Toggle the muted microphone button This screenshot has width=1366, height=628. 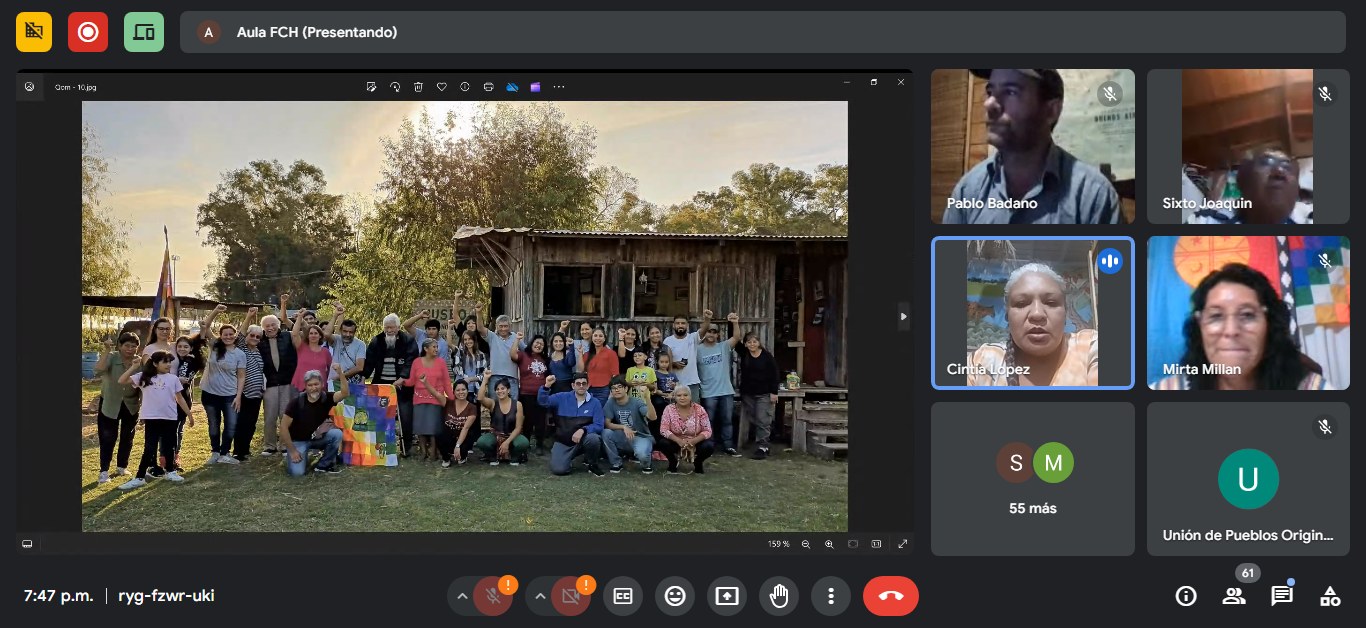coord(492,596)
